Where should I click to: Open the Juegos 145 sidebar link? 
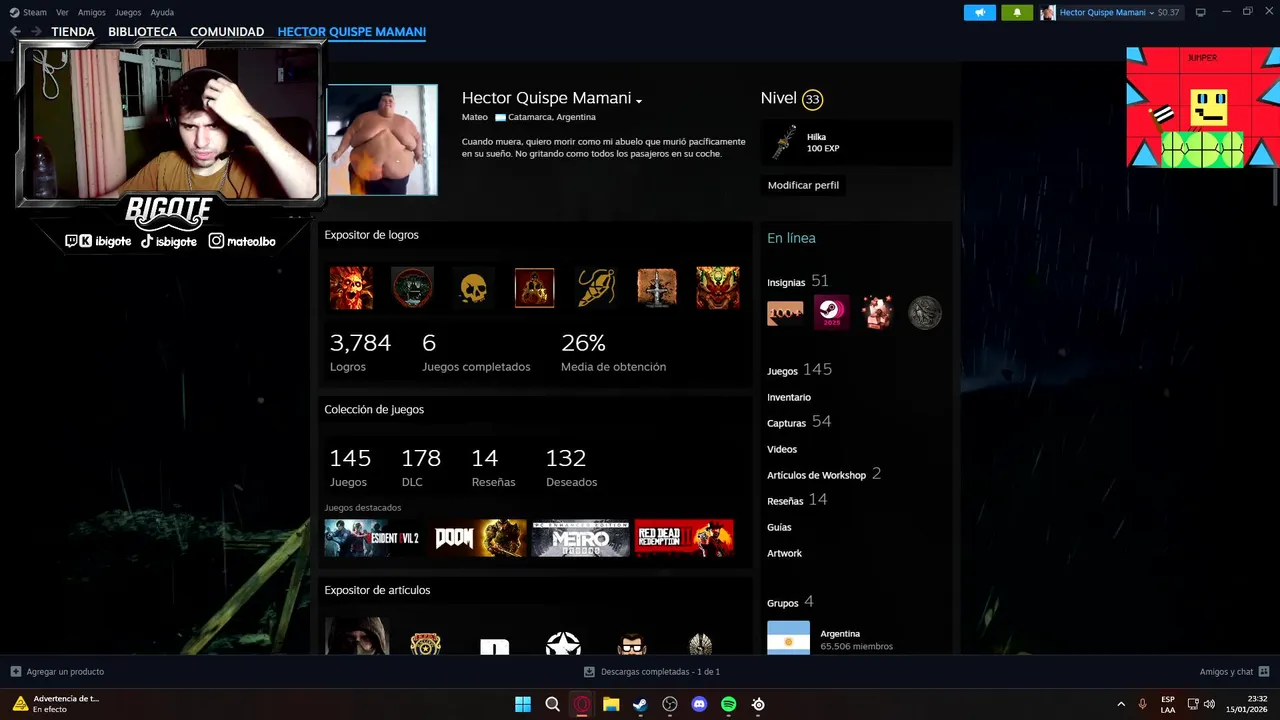pyautogui.click(x=800, y=370)
